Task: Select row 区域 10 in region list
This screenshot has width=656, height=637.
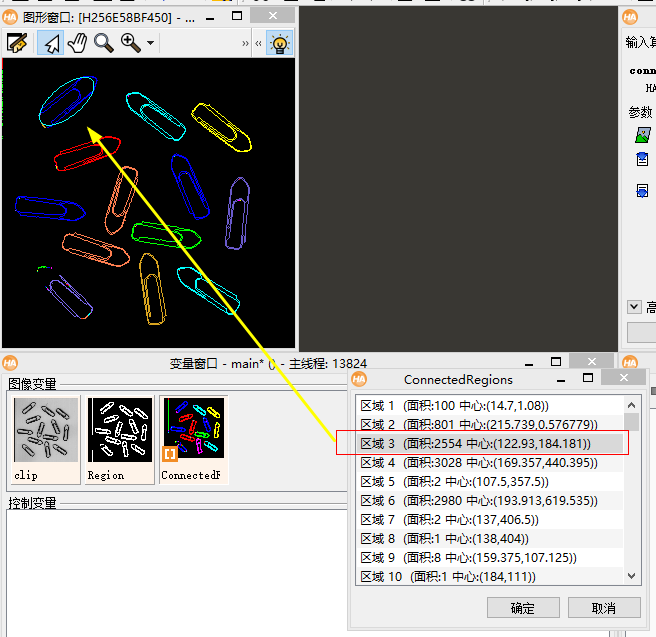Action: (489, 576)
